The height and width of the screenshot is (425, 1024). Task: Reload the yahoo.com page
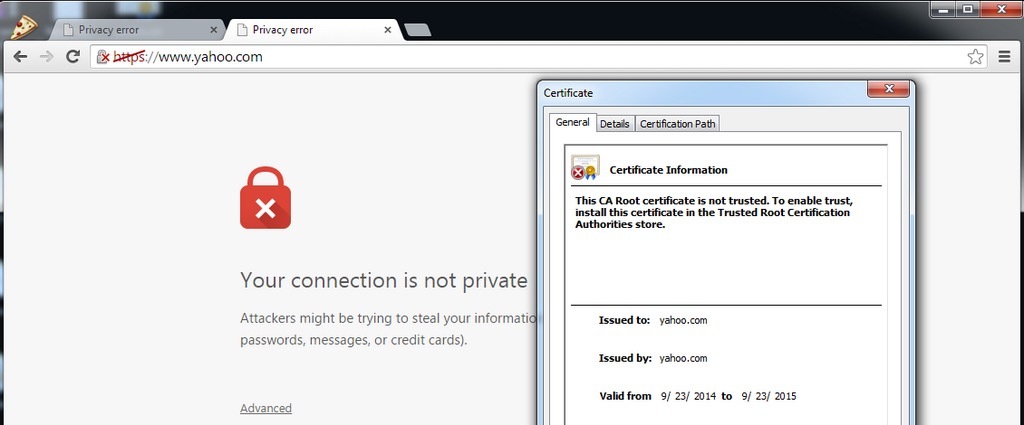(x=73, y=57)
